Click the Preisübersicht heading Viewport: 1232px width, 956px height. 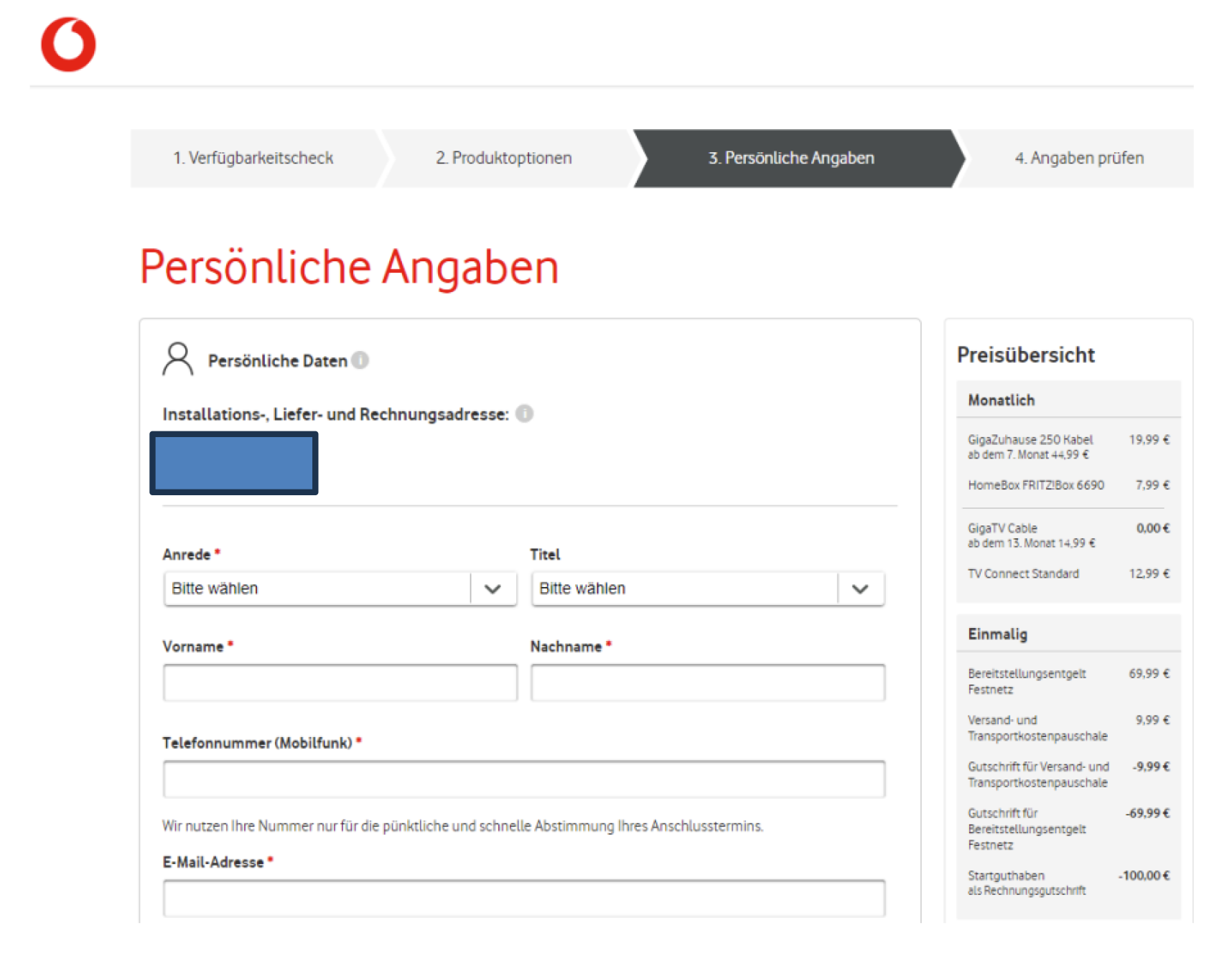[x=1025, y=355]
